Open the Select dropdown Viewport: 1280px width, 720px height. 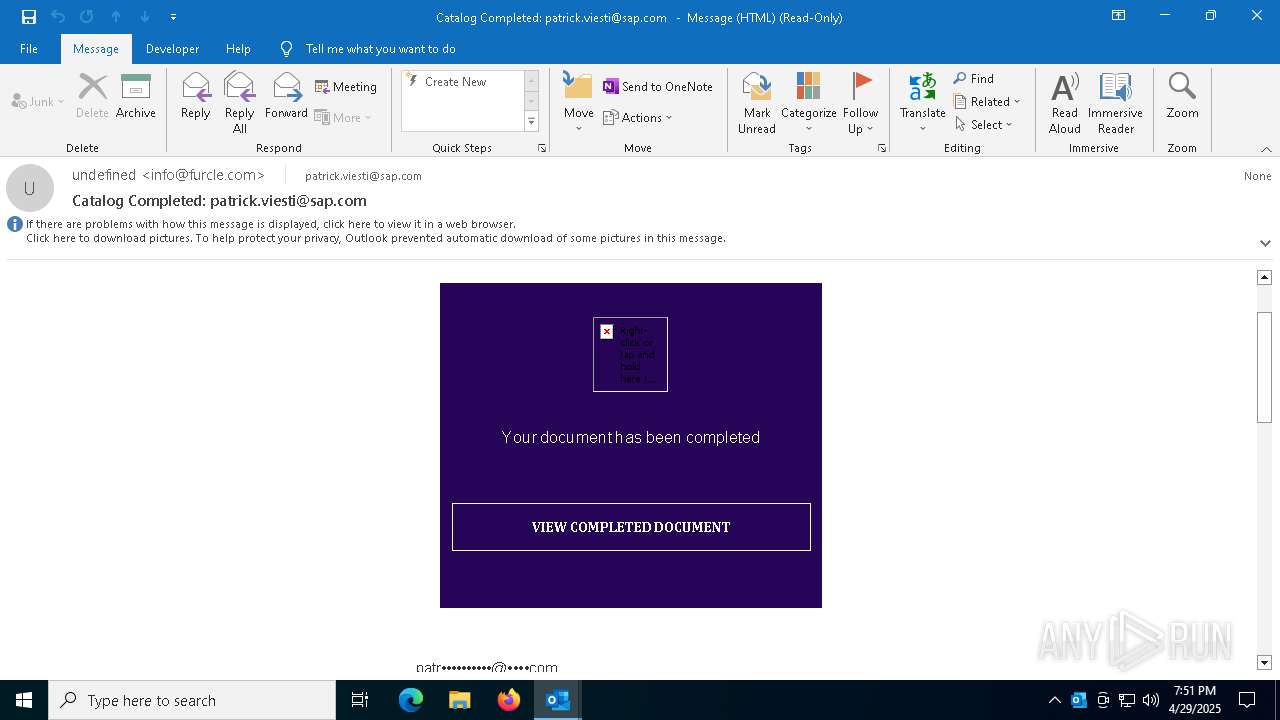point(984,125)
